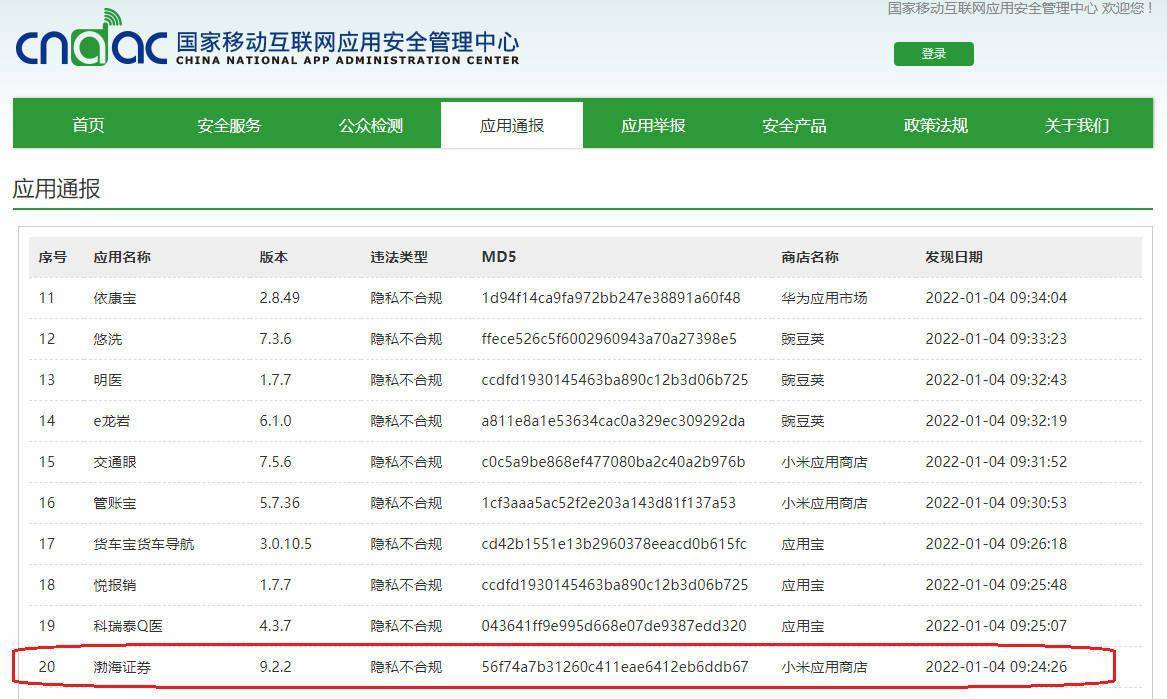Click the 科瑞泰Q医 app name
Viewport: 1167px width, 699px height.
coord(128,626)
